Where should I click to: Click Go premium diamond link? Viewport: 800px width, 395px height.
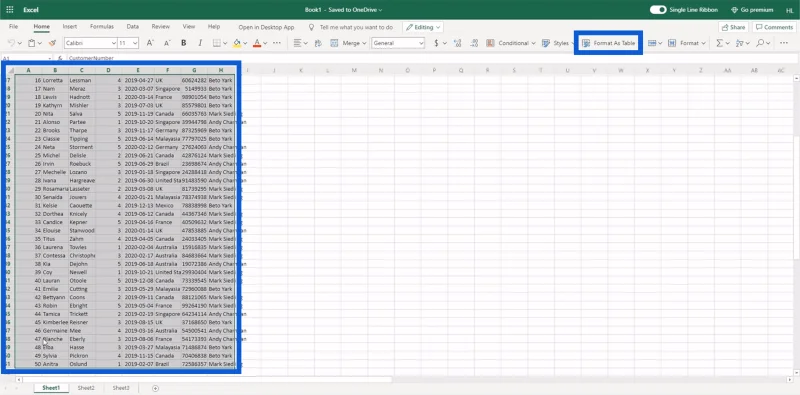coord(753,10)
